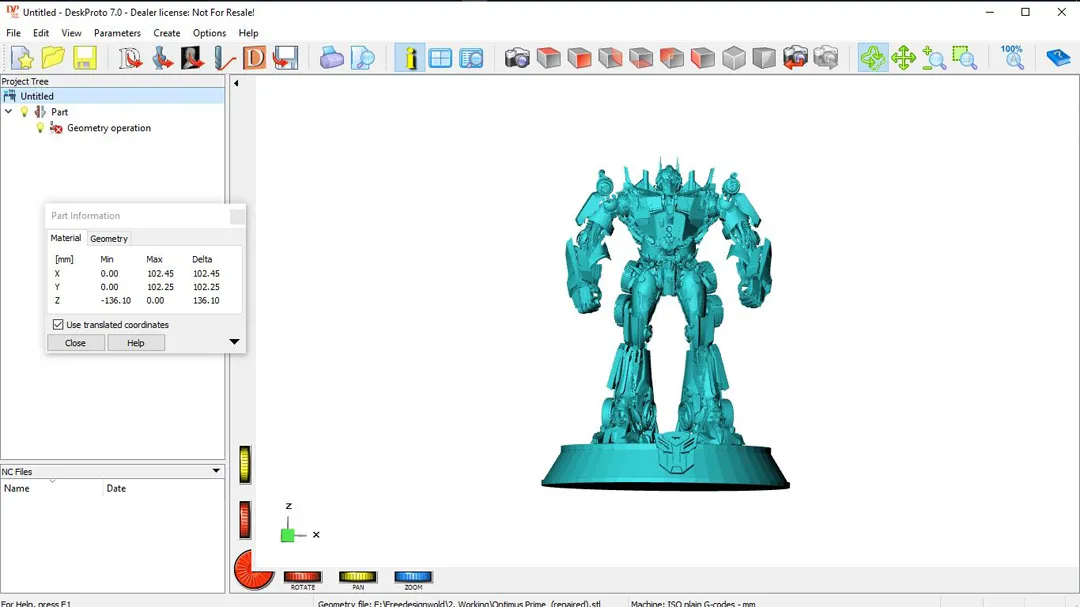Viewport: 1080px width, 607px height.
Task: Select Geometry operation tree item
Action: pyautogui.click(x=109, y=128)
